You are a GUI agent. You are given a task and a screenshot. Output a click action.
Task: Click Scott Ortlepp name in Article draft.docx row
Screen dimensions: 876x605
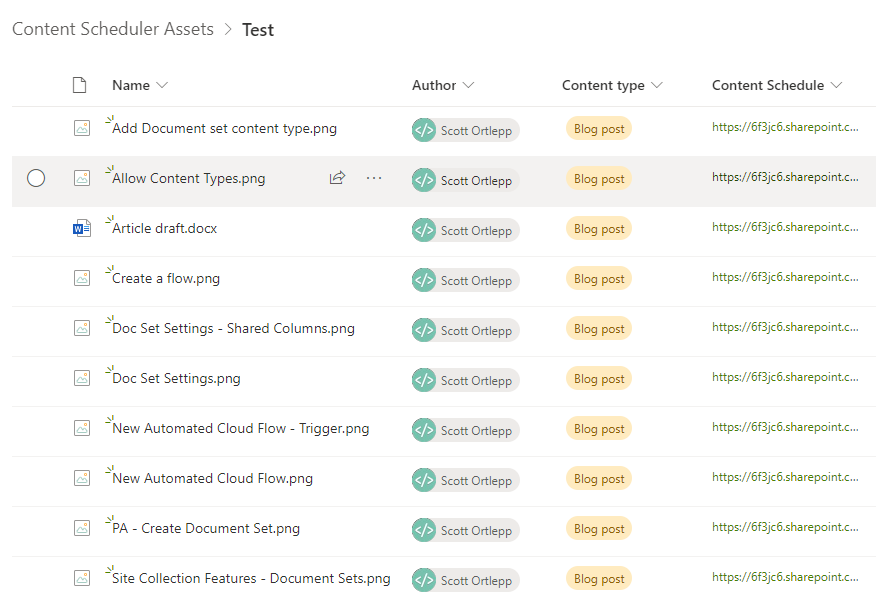[476, 231]
